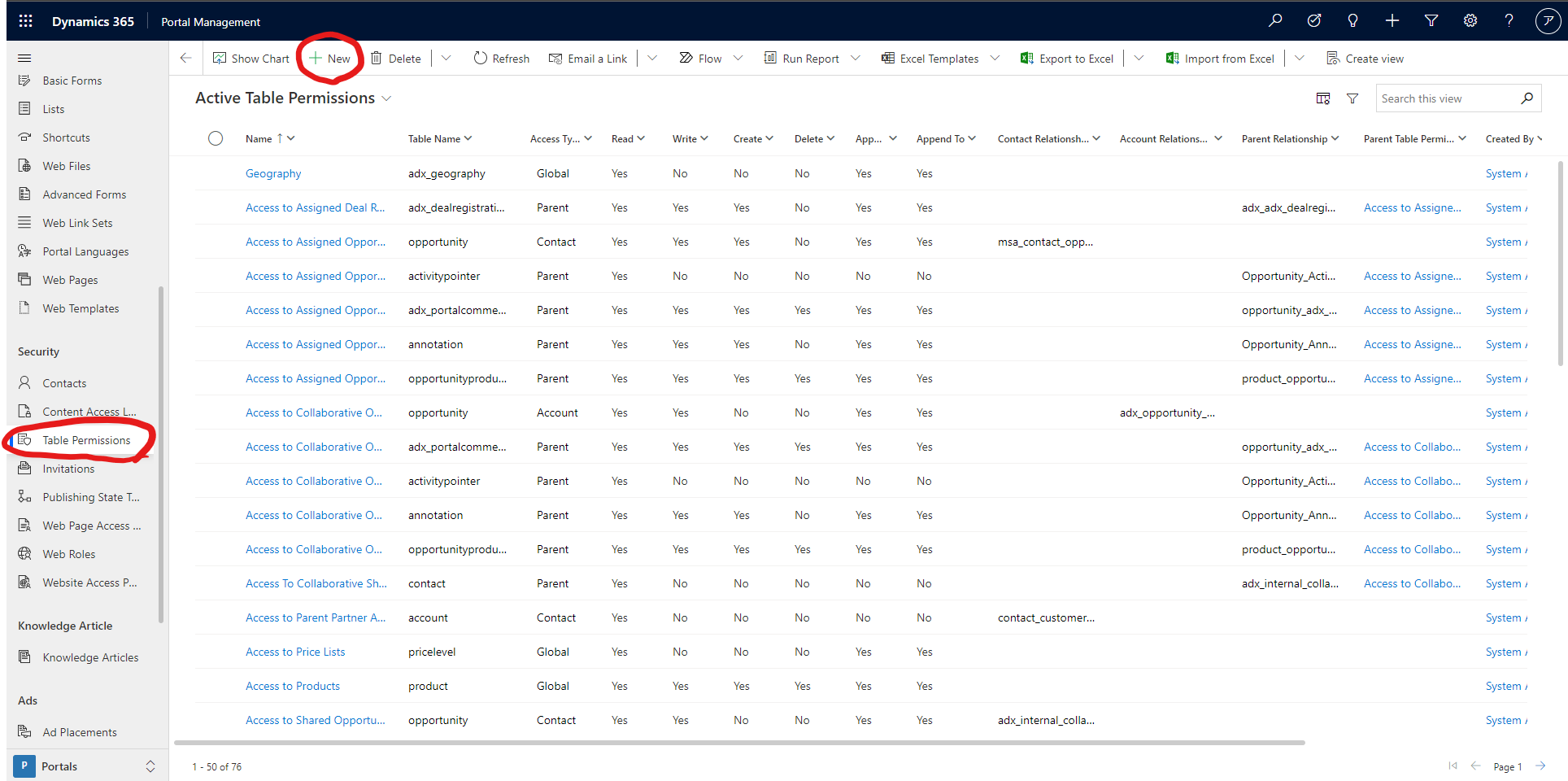This screenshot has height=781, width=1568.
Task: Click the Dynamics 365 brand link
Action: coord(93,21)
